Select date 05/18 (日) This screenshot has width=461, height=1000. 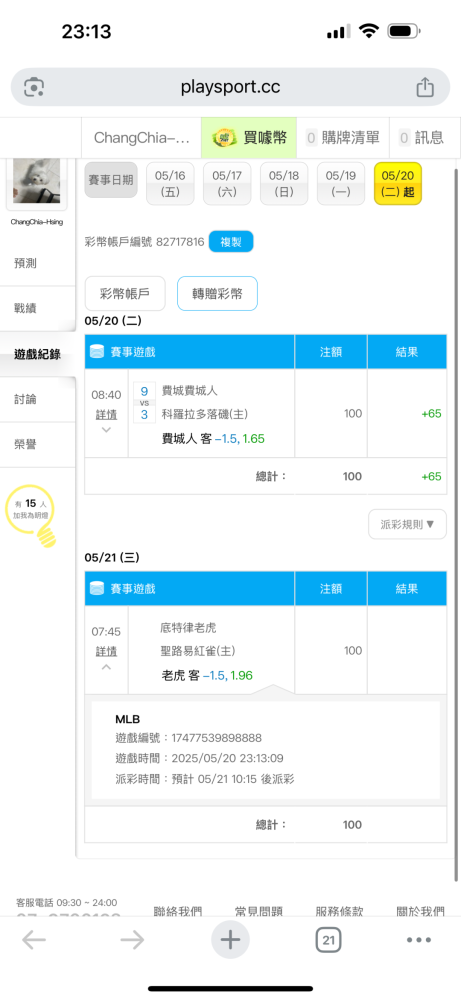tap(284, 184)
